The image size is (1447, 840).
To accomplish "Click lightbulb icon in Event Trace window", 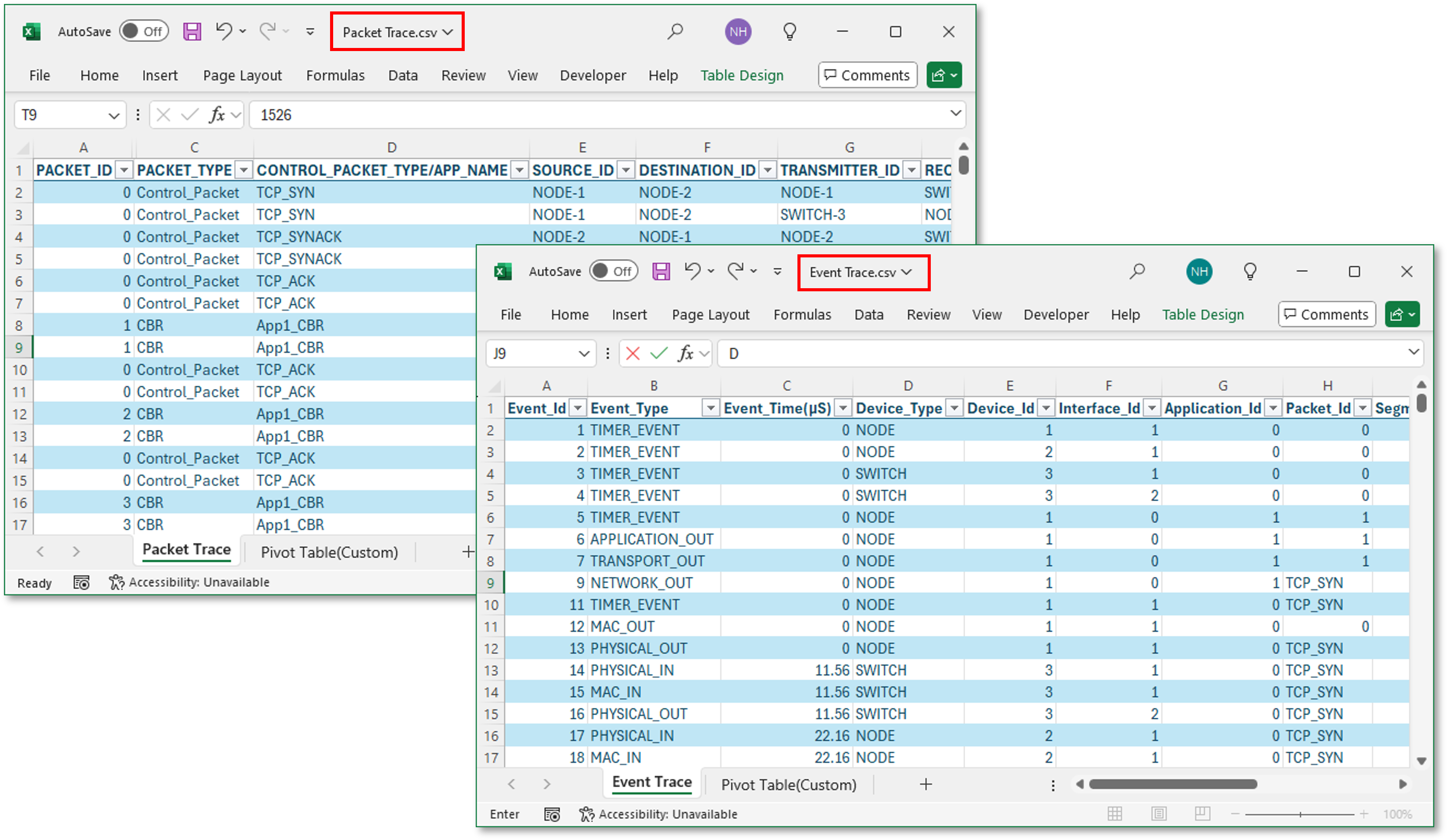I will (x=1249, y=271).
